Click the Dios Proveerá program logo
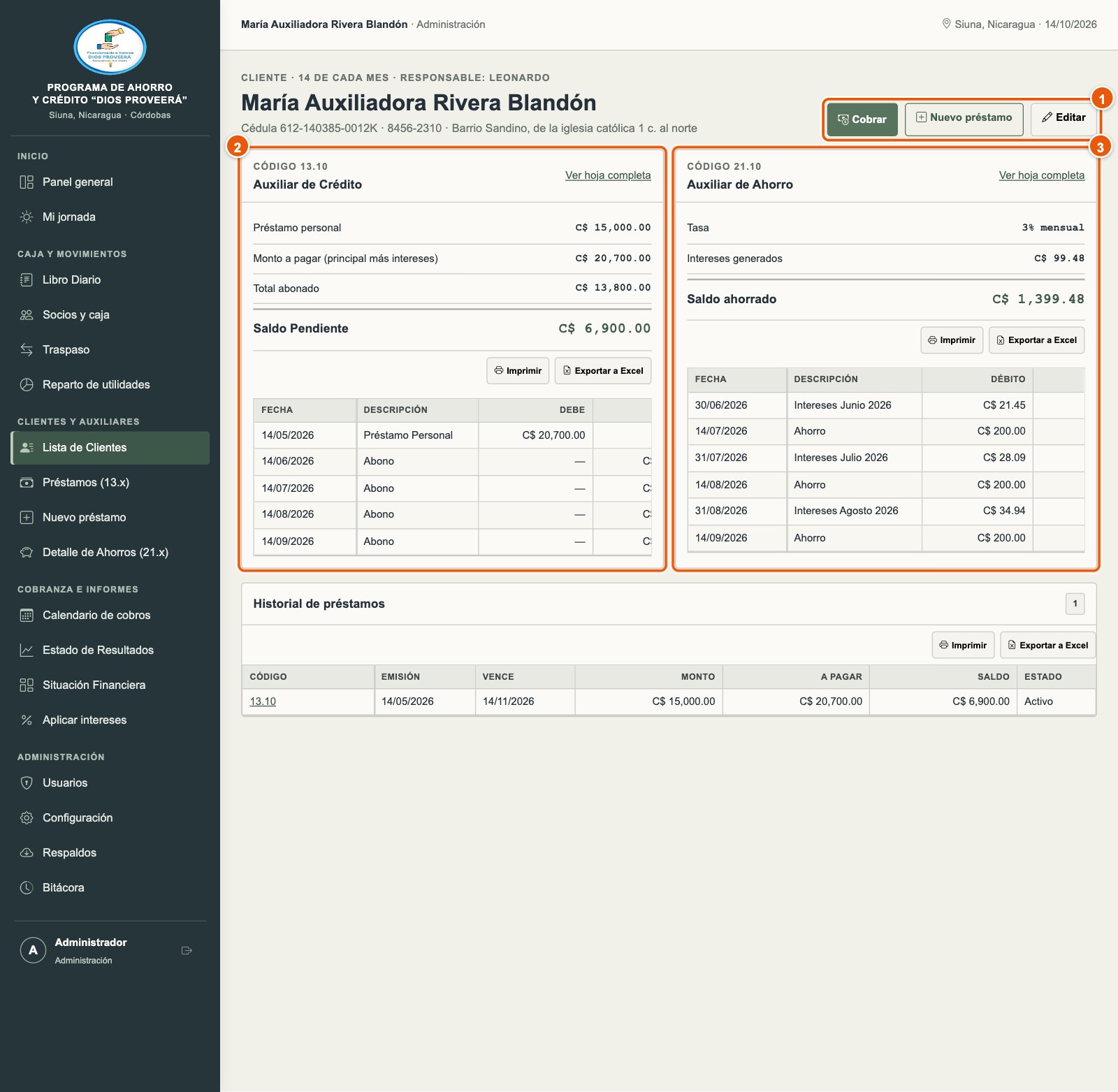This screenshot has height=1092, width=1118. point(110,48)
